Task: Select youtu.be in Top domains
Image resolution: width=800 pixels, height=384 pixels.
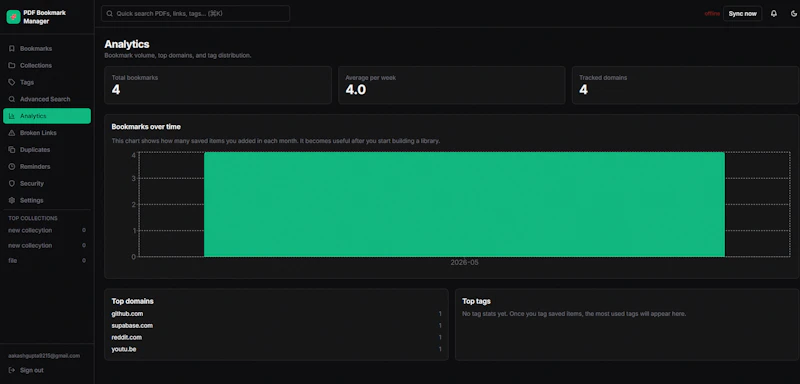Action: click(x=123, y=349)
